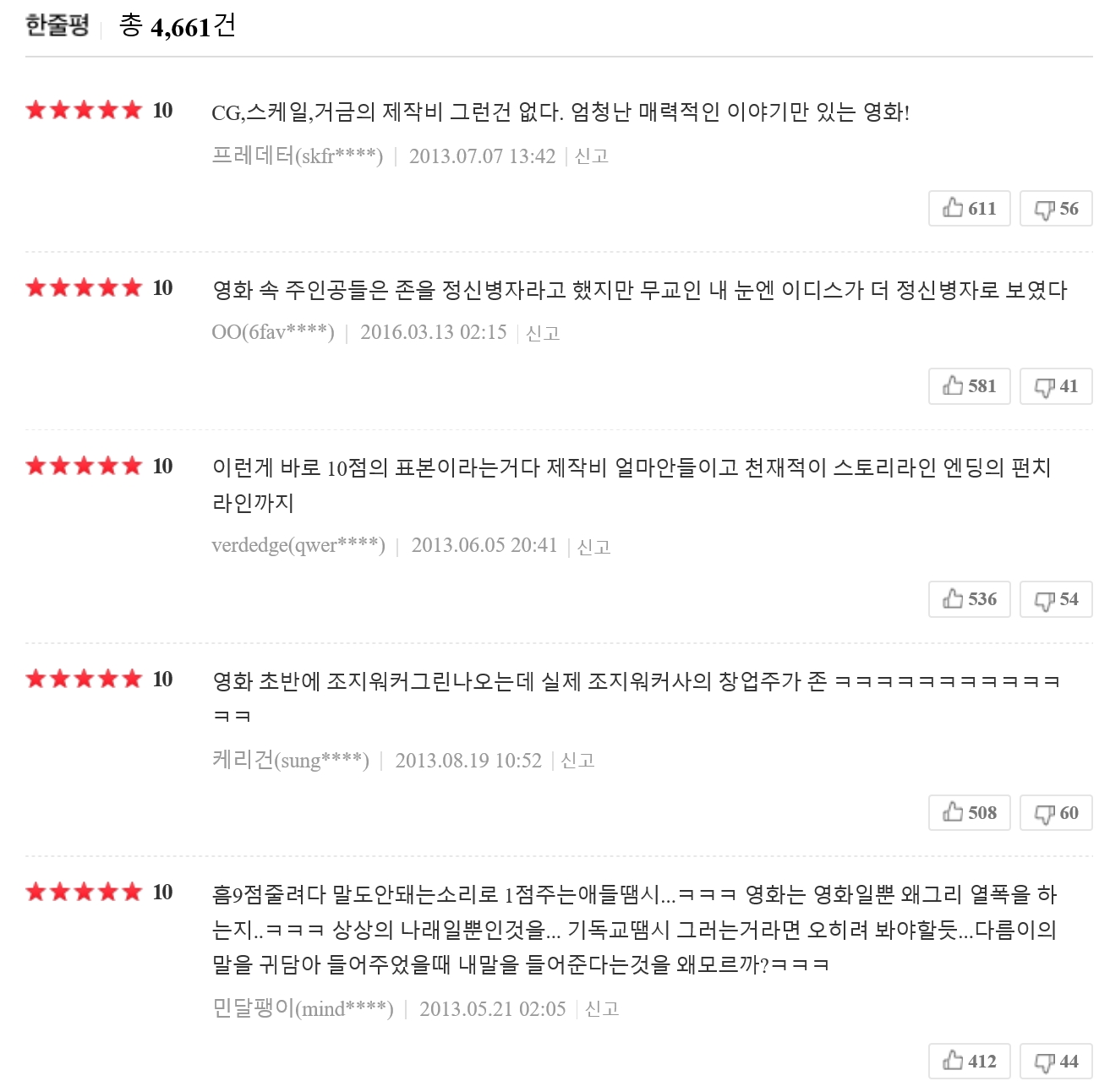Image resolution: width=1110 pixels, height=1092 pixels.
Task: Thumbs down the 민달팽이 review (44)
Action: [1056, 1062]
